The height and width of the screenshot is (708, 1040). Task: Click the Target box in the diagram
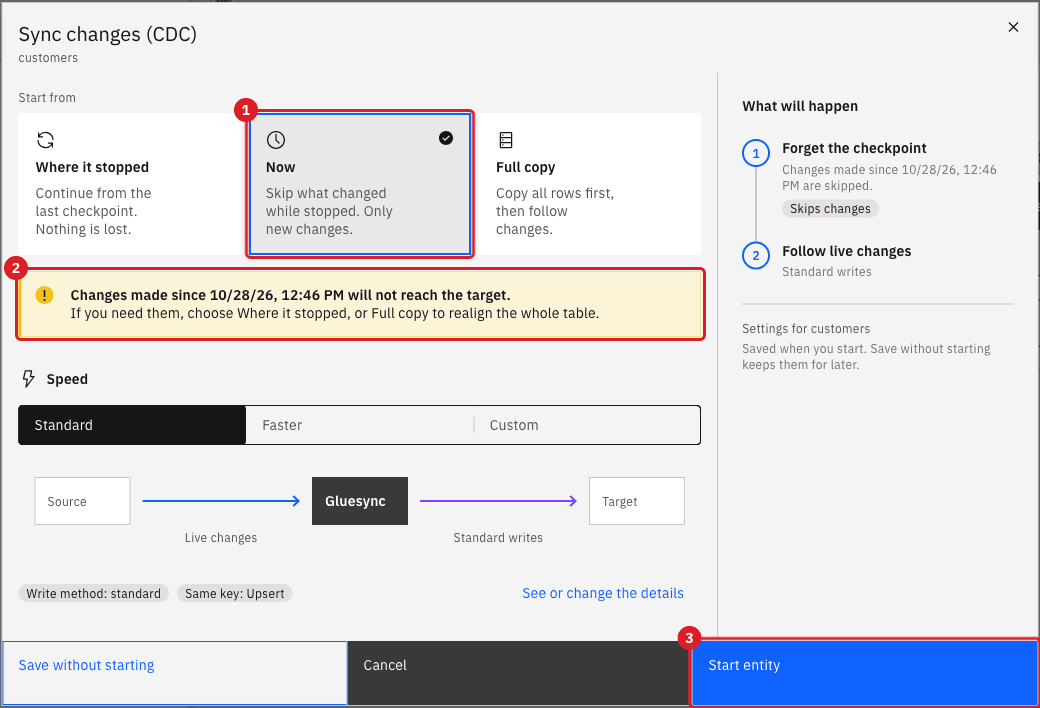(637, 501)
